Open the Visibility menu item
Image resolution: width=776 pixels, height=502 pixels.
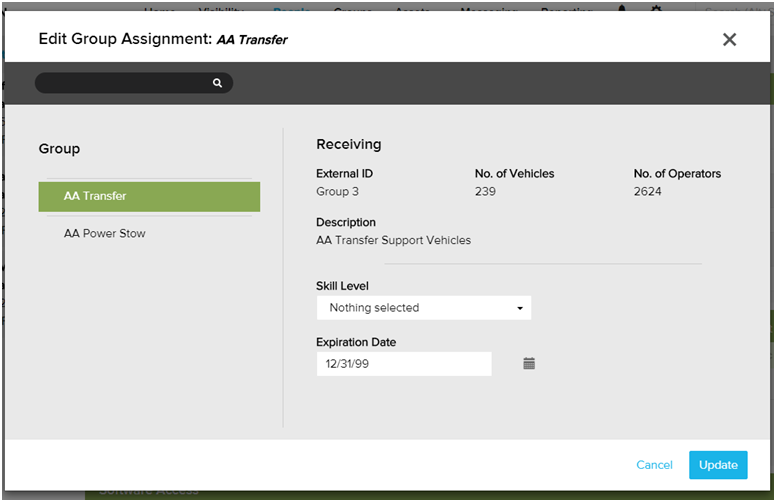tap(223, 10)
